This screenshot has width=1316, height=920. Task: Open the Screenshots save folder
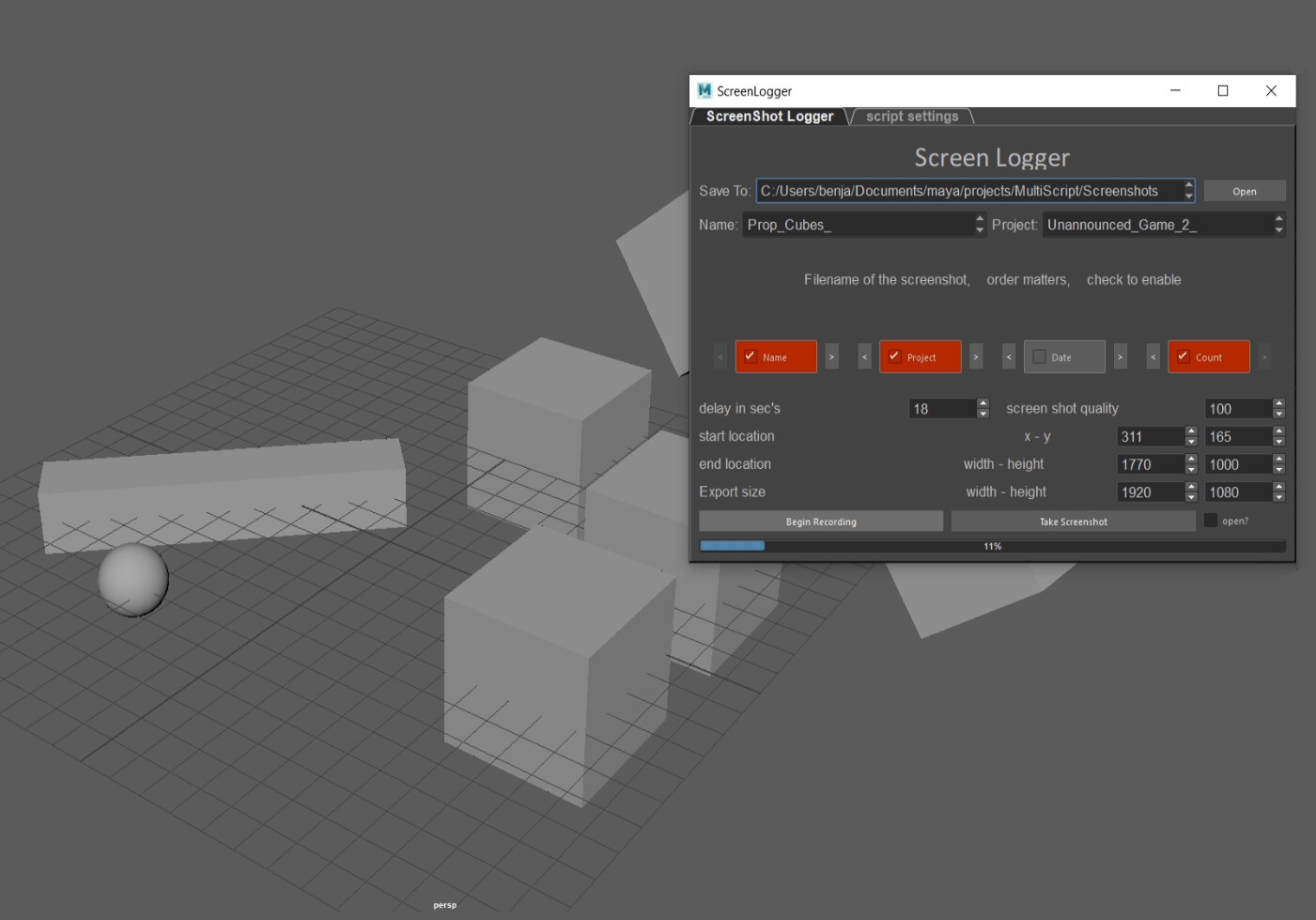1244,190
